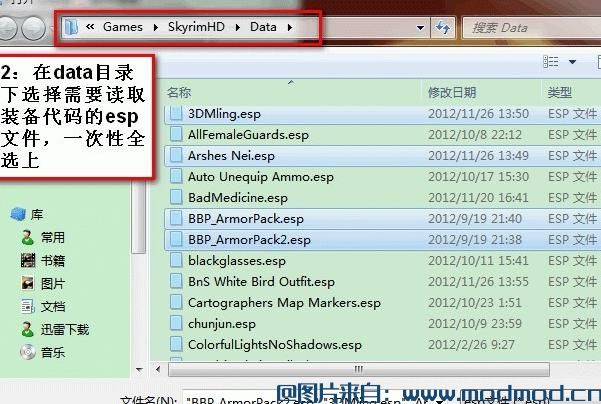Click date 2012/11/26 13:50 of 3DMling.esp

tap(478, 114)
